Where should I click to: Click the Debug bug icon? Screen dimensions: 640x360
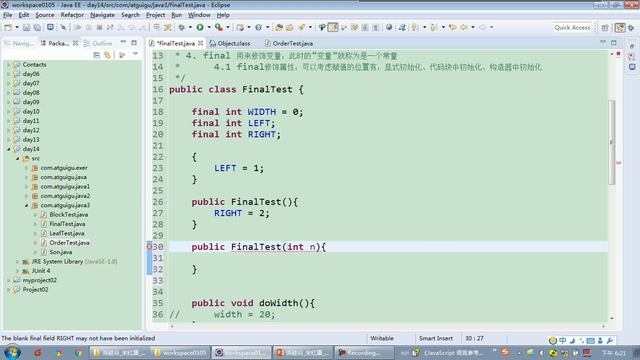[181, 27]
